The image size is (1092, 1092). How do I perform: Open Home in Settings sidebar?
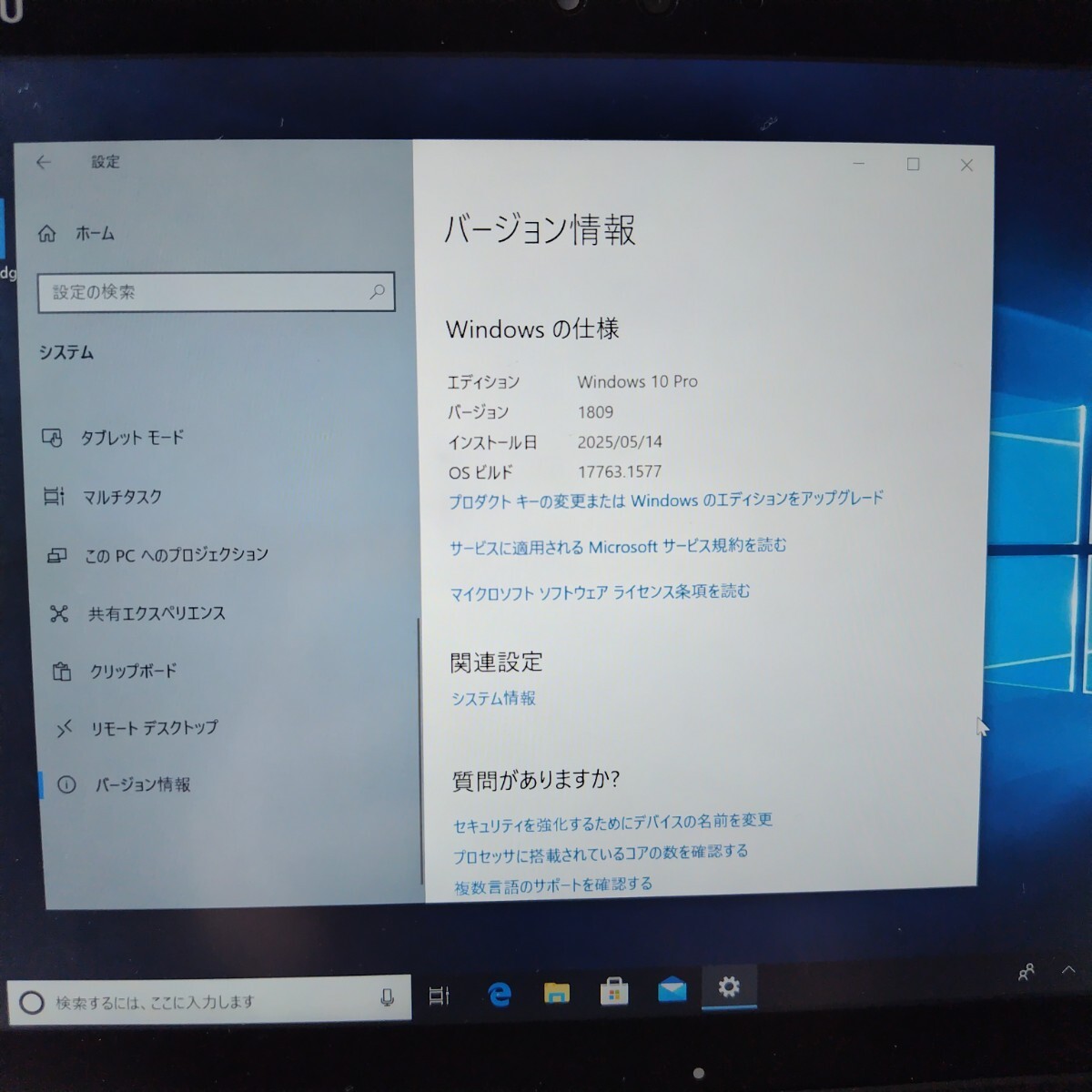(x=76, y=234)
